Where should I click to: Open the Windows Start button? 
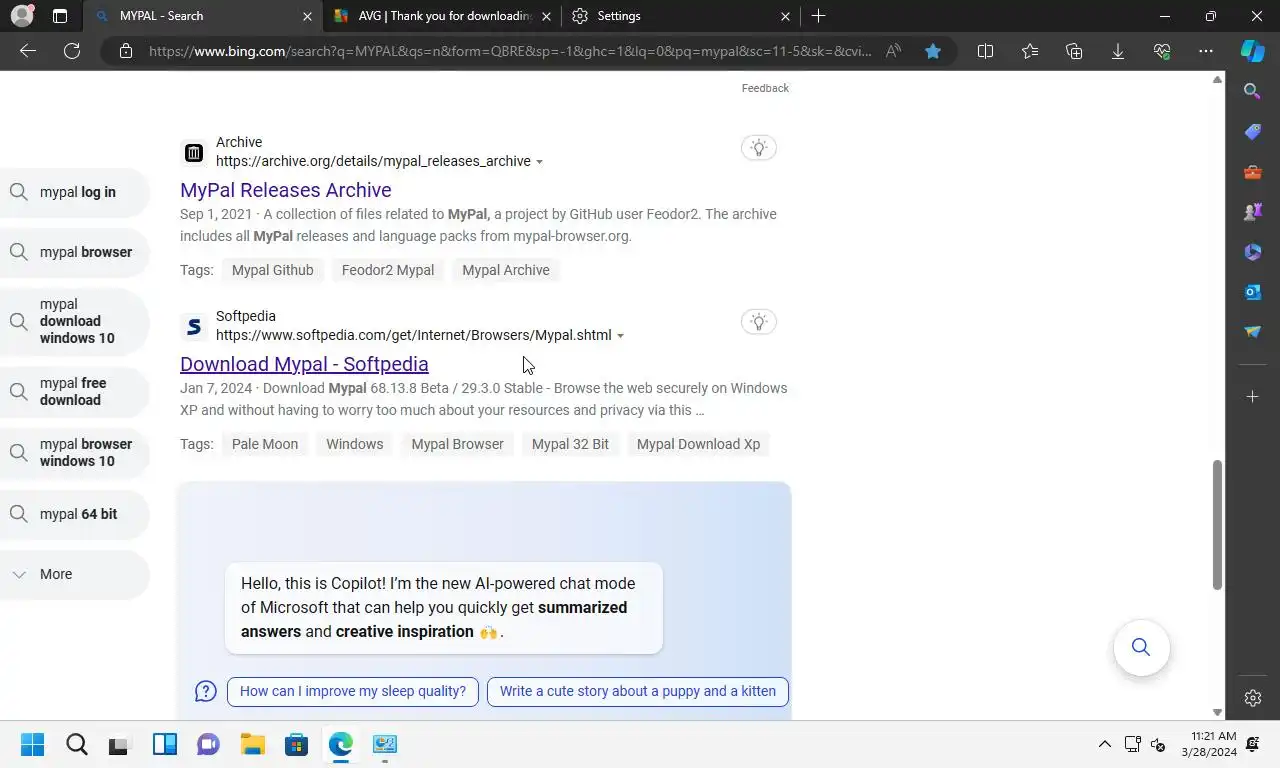click(32, 744)
